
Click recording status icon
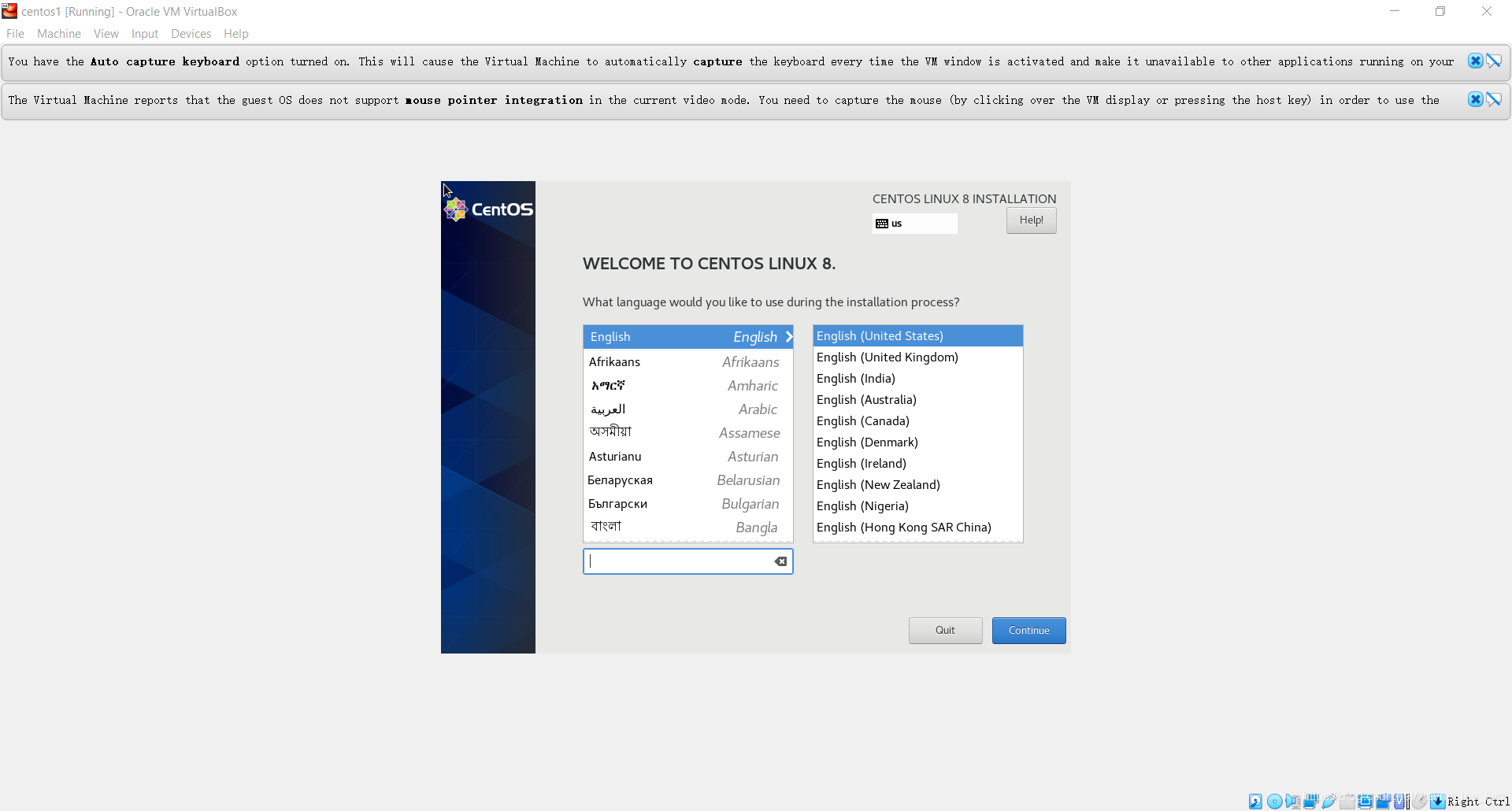(1383, 802)
